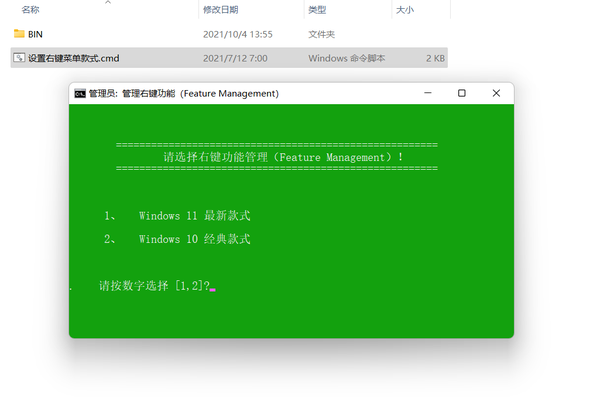The width and height of the screenshot is (600, 412).
Task: Click the Windows 命令脚本 type cell
Action: coord(347,58)
